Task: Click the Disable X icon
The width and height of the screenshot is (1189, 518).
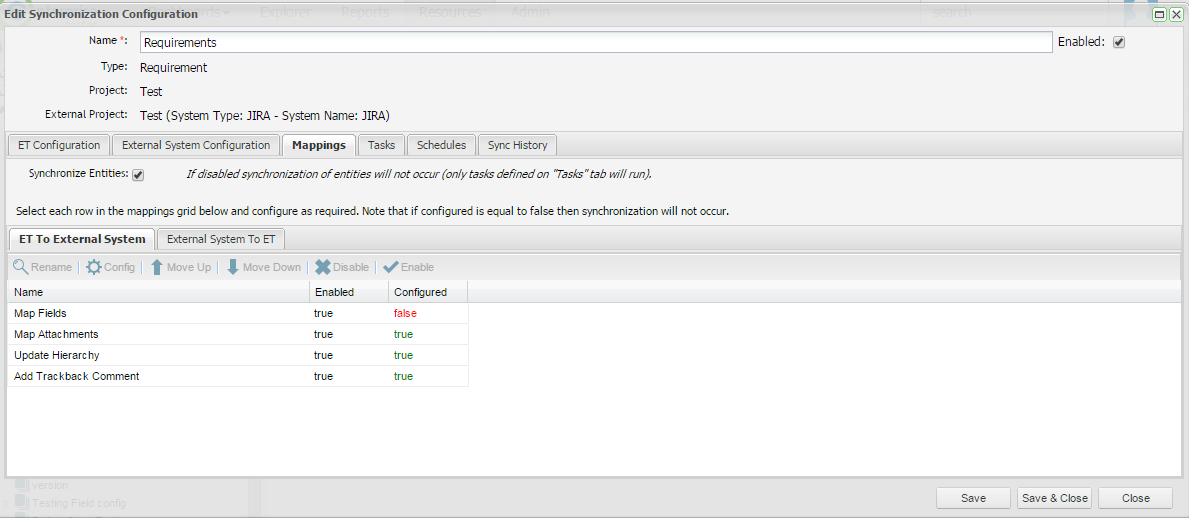Action: 323,267
